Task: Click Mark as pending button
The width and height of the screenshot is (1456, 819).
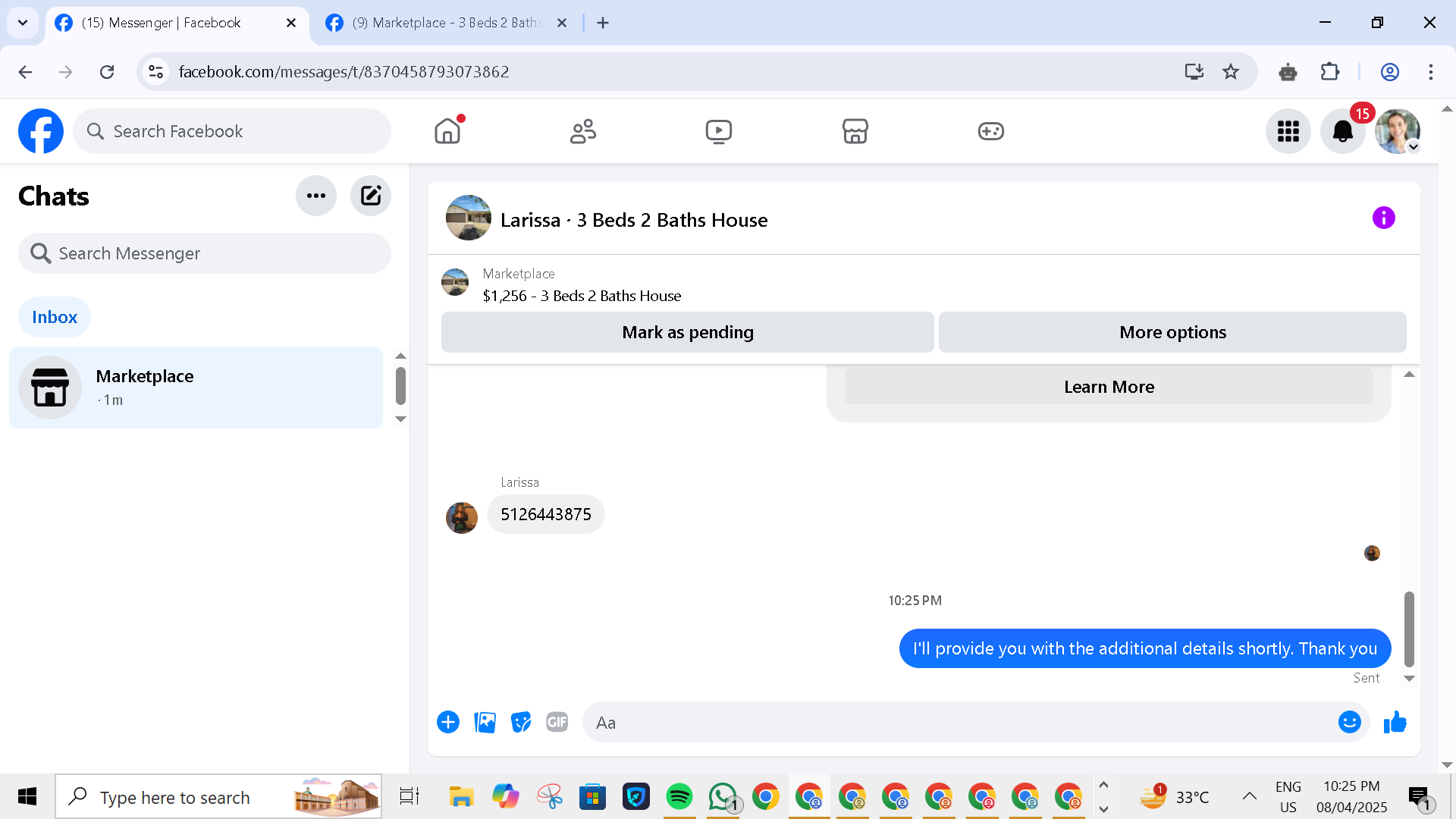Action: [687, 332]
